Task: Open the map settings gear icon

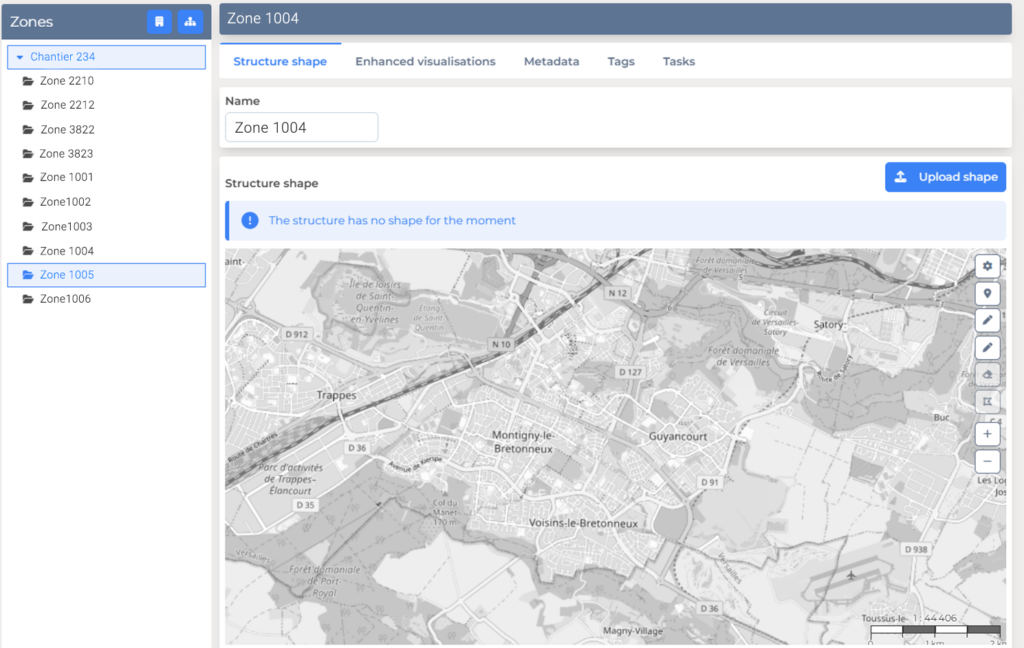Action: pos(987,265)
